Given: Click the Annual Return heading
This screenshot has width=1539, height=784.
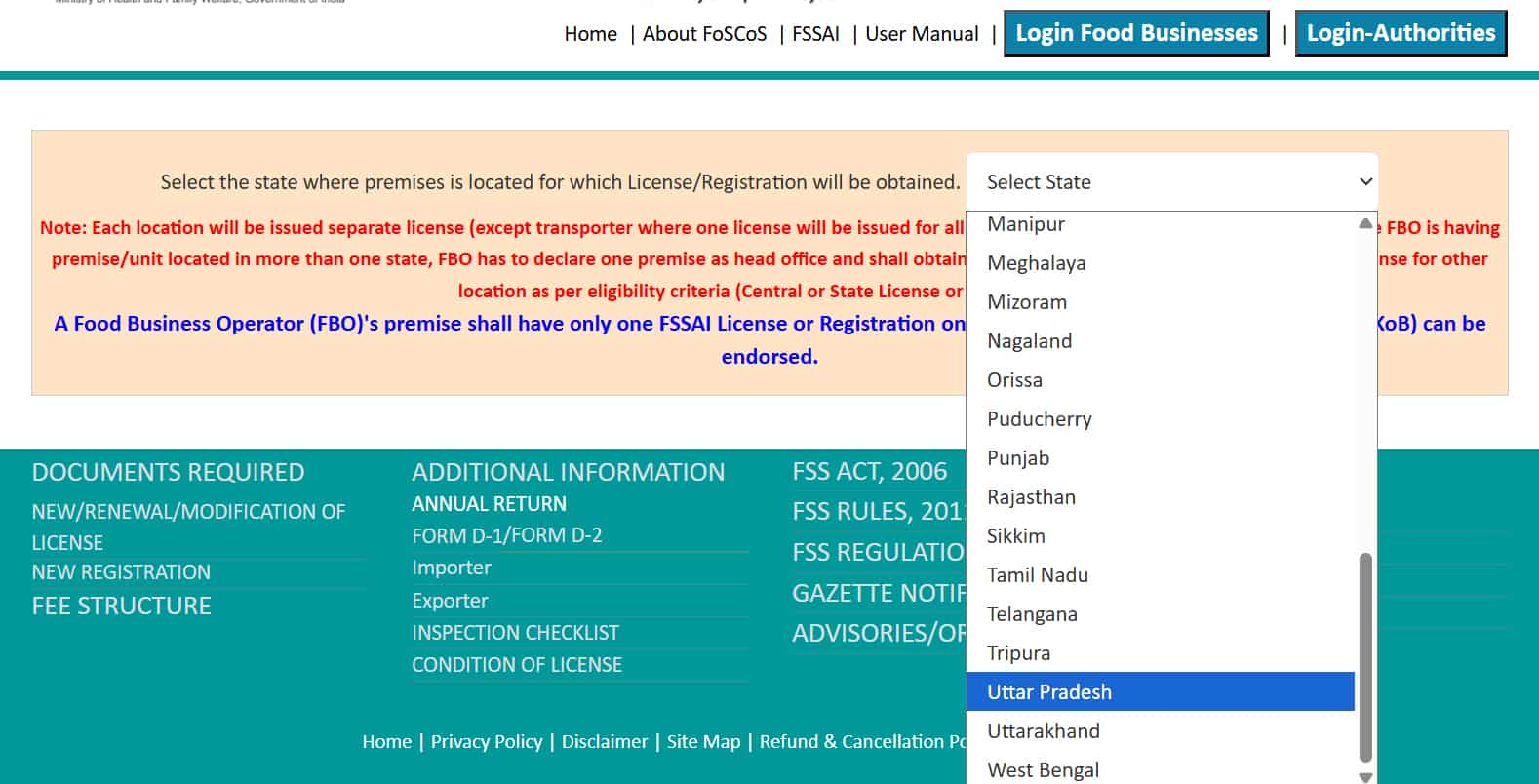Looking at the screenshot, I should click(489, 504).
